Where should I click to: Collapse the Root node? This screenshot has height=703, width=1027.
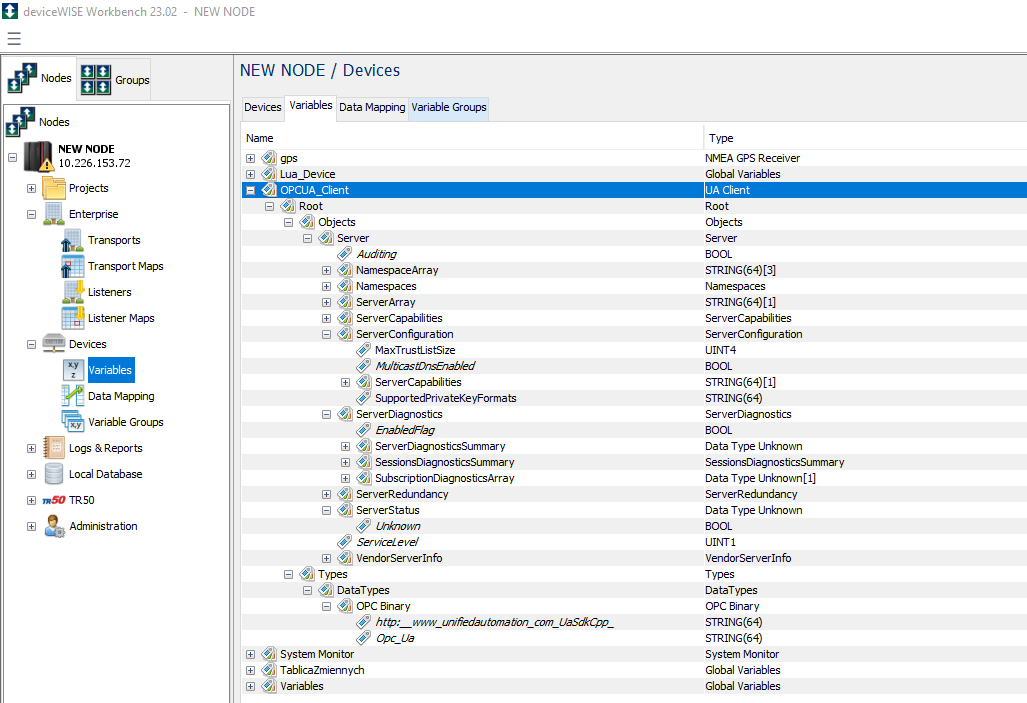[x=269, y=206]
